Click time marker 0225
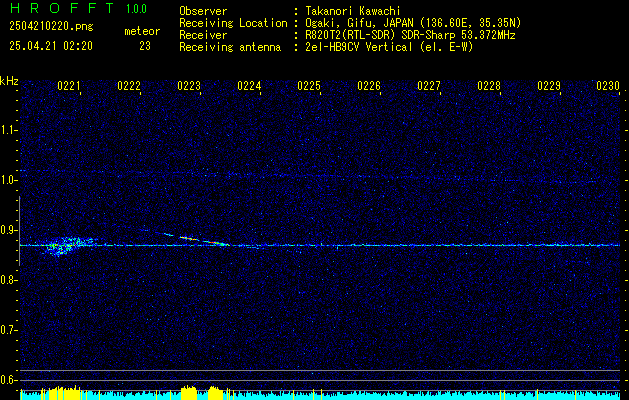The image size is (629, 400). click(x=309, y=86)
